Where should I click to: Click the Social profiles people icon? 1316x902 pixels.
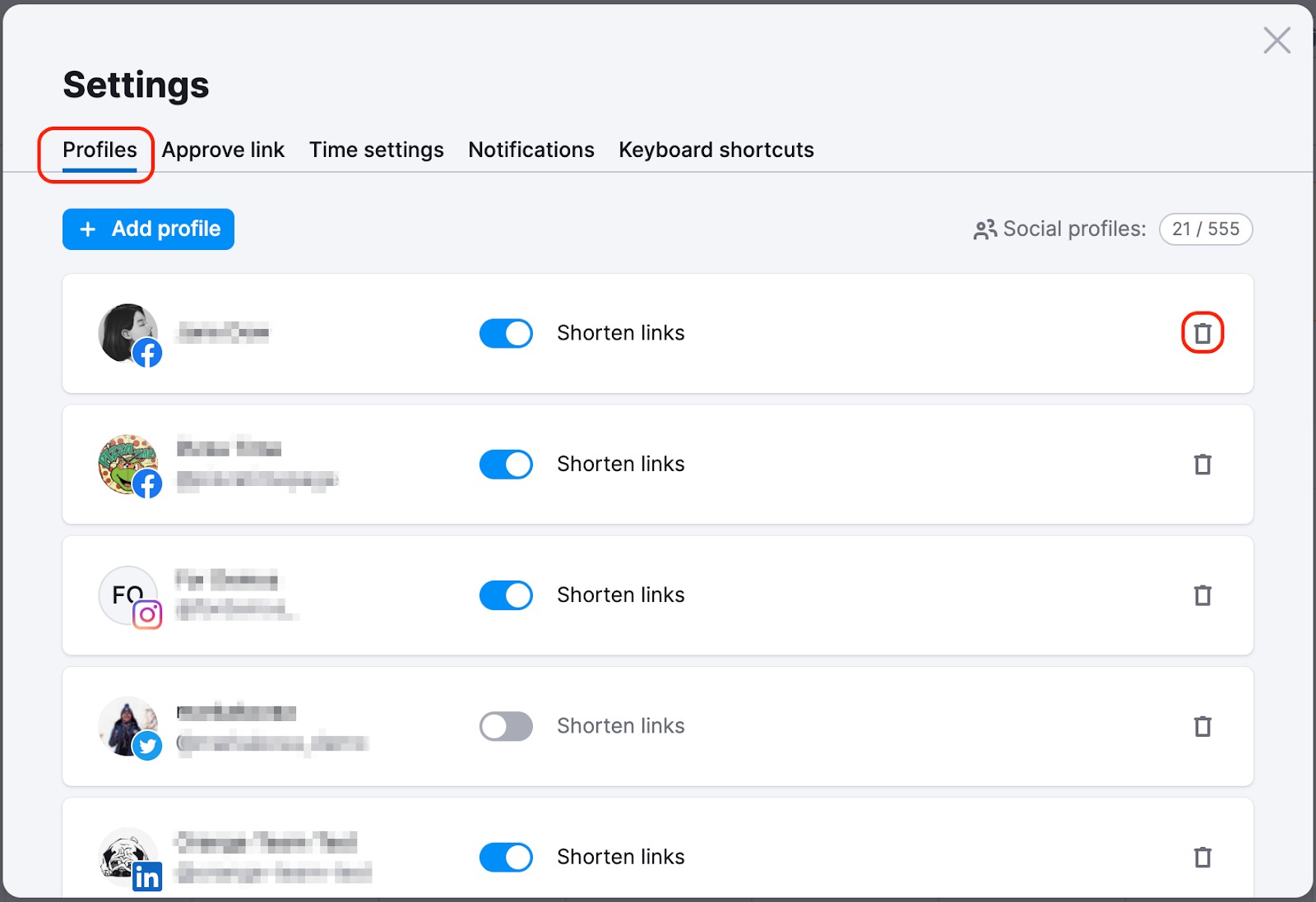click(985, 229)
